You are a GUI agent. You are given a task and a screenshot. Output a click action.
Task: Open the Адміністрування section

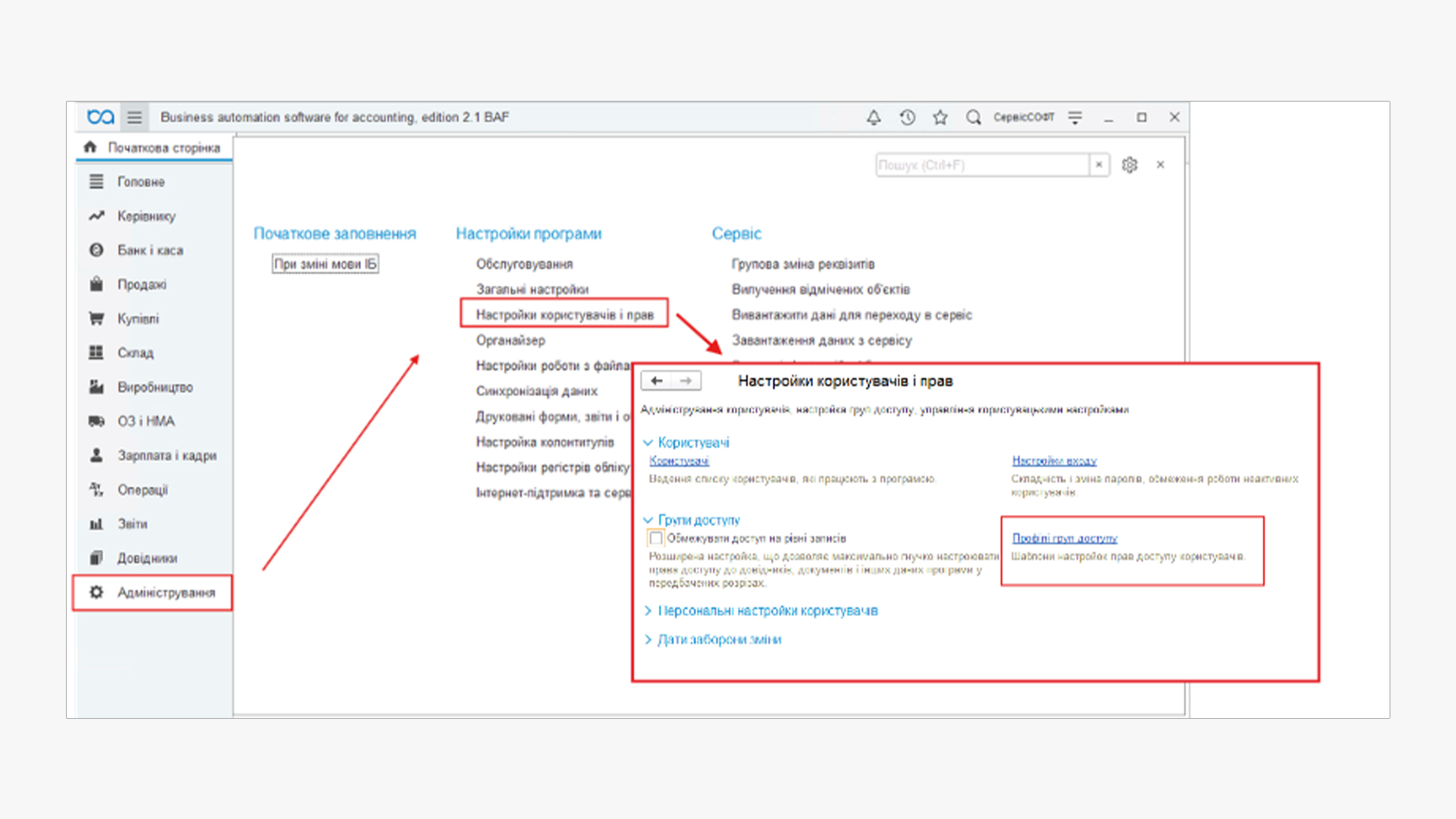tap(152, 592)
